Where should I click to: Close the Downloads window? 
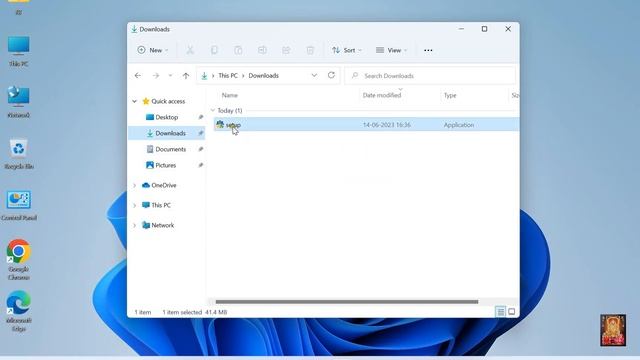[x=508, y=29]
